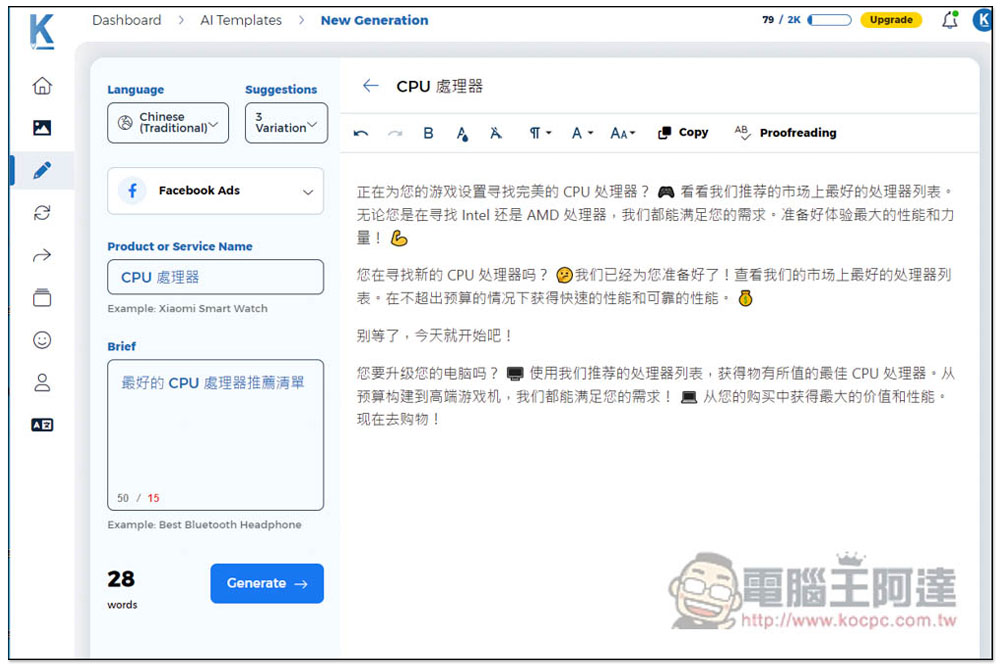Open the image generator sidebar icon
1000x667 pixels.
coord(42,128)
